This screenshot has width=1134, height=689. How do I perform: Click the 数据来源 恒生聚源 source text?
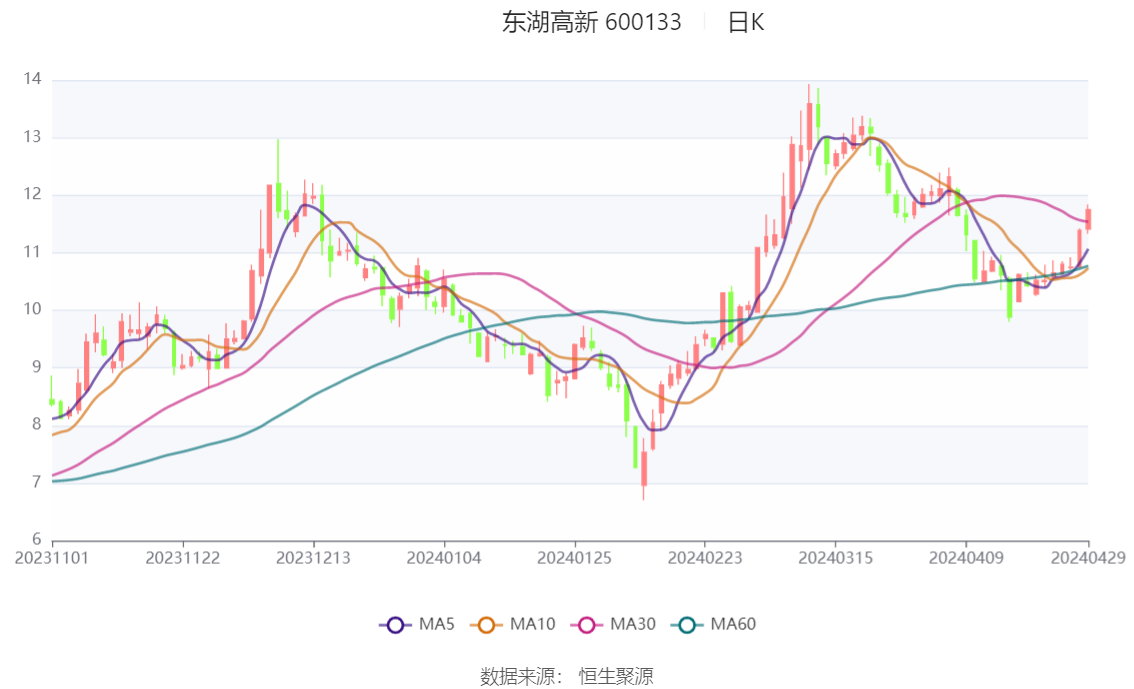[x=566, y=677]
